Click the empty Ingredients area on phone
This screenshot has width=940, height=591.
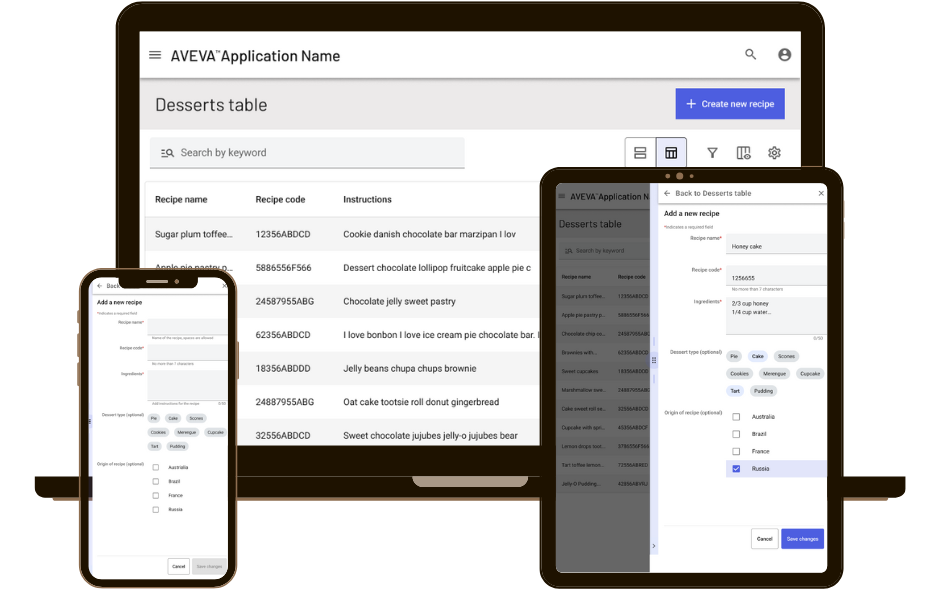point(187,385)
